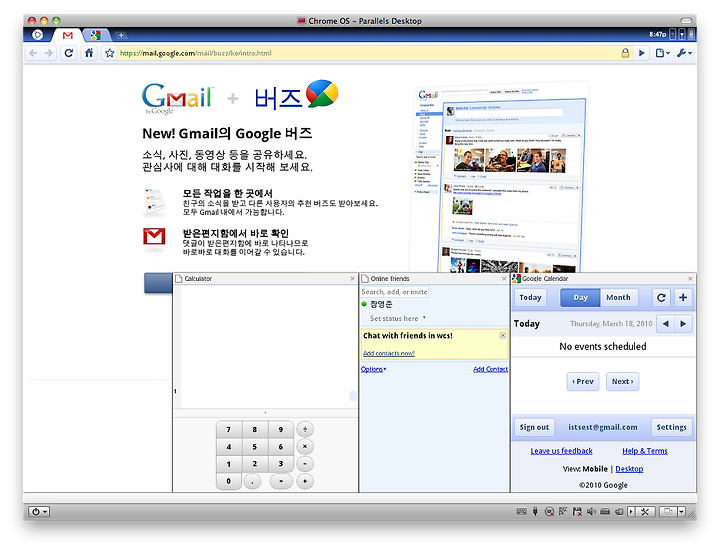Switch to the Gmail tab

point(68,35)
